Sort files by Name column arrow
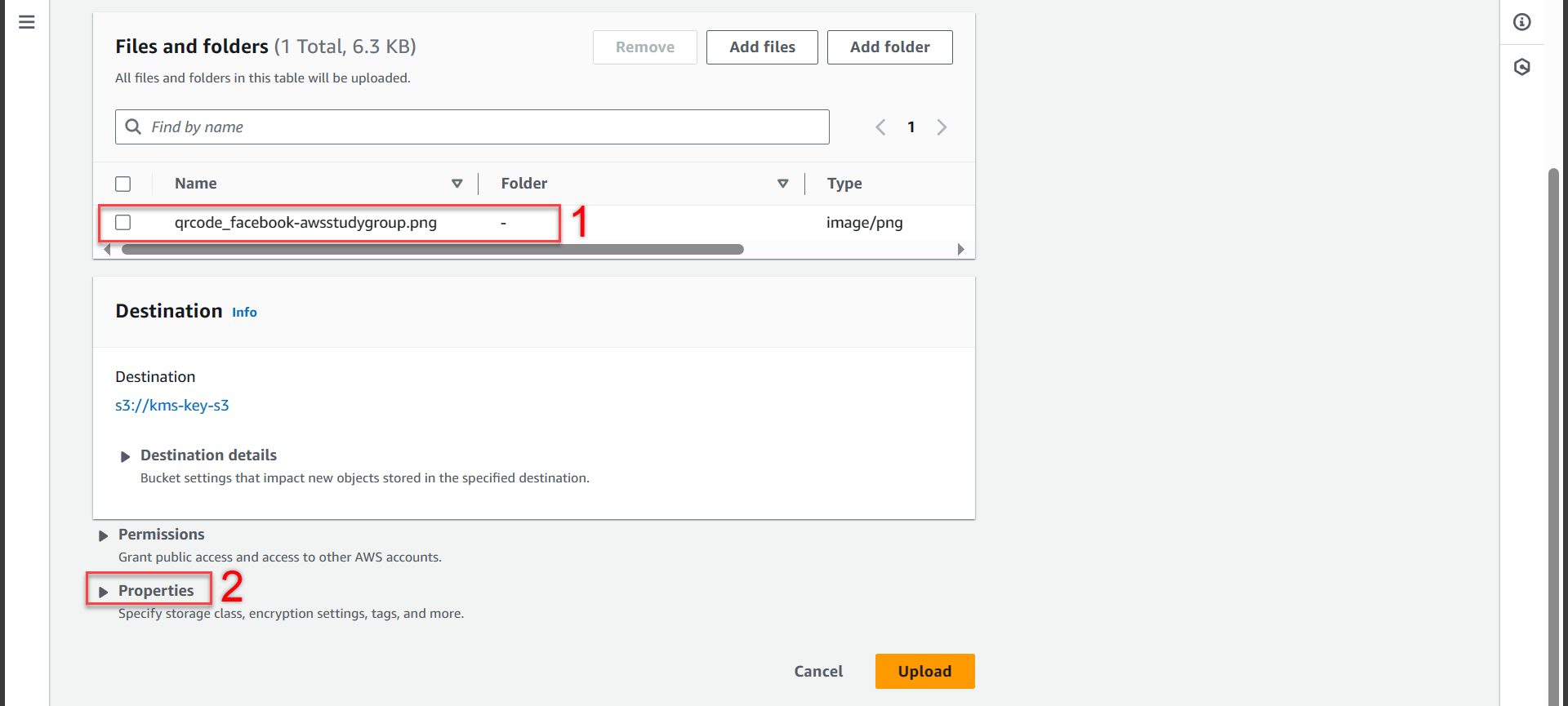Viewport: 1568px width, 706px height. click(x=457, y=184)
